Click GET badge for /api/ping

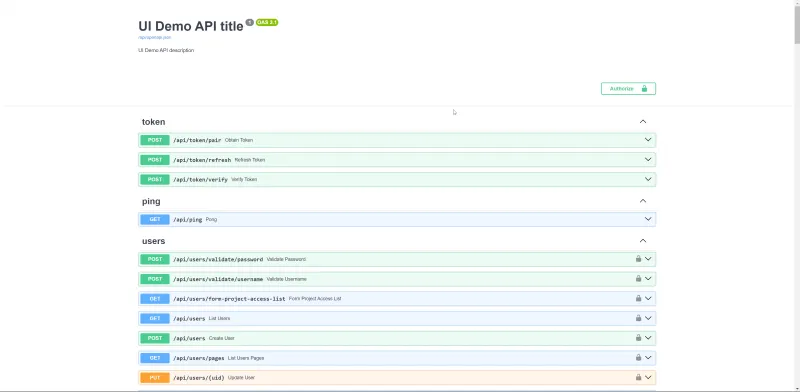pos(155,219)
